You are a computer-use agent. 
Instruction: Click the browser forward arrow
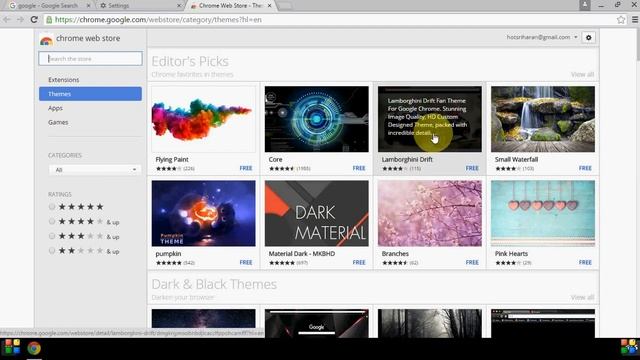[20, 20]
